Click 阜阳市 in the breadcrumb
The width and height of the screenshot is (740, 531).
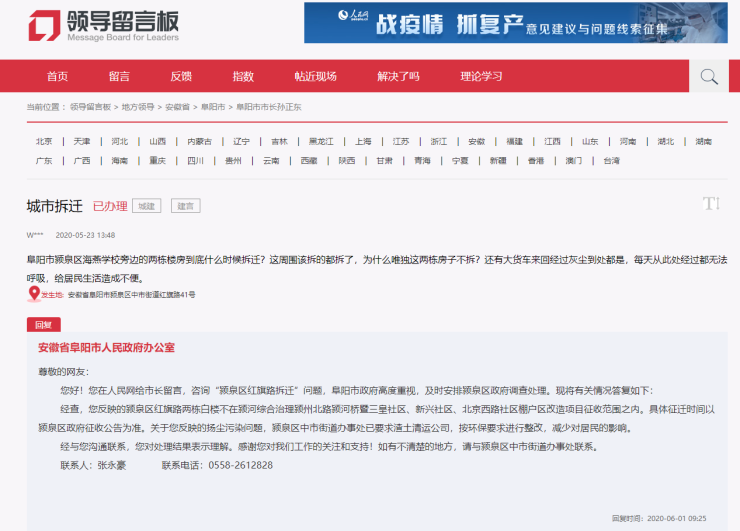213,107
